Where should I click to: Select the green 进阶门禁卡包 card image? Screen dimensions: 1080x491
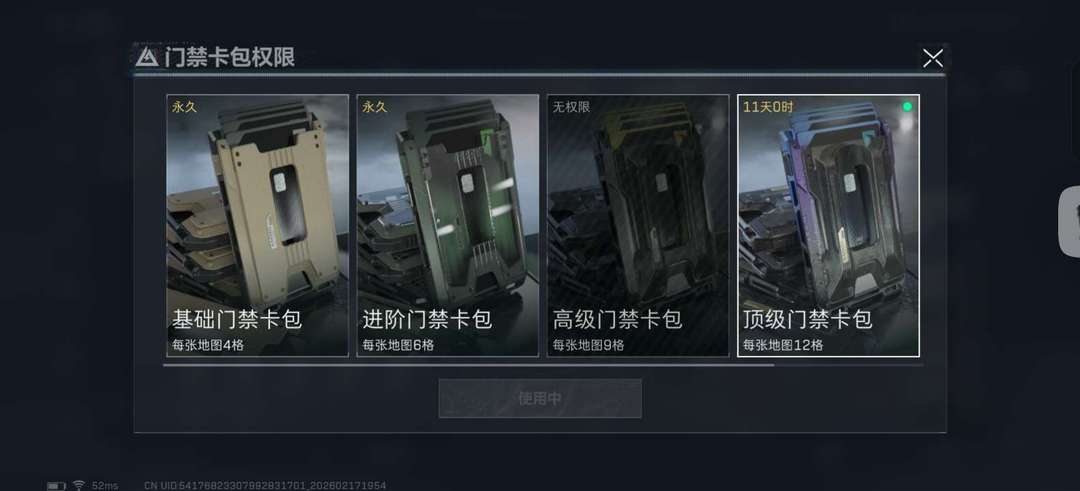coord(448,225)
